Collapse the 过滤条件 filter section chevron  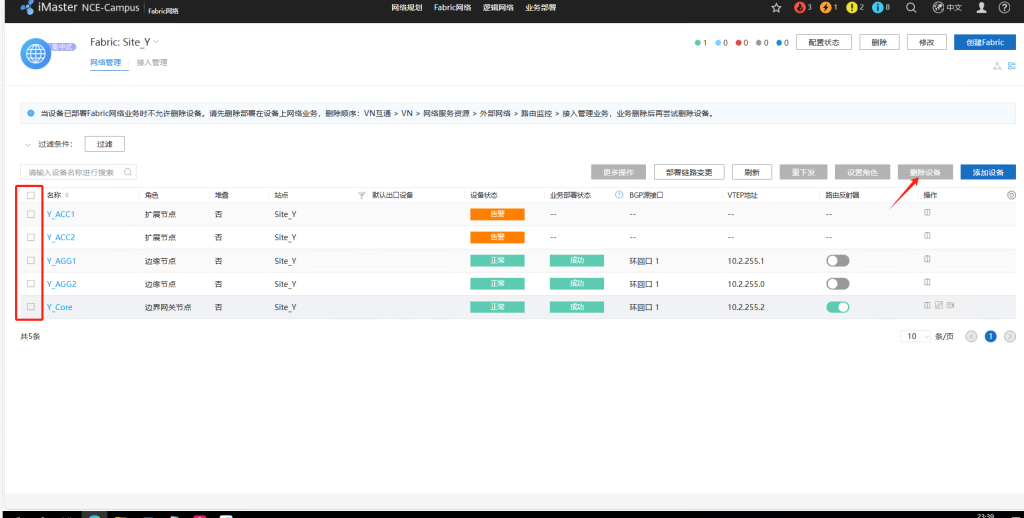pos(28,144)
